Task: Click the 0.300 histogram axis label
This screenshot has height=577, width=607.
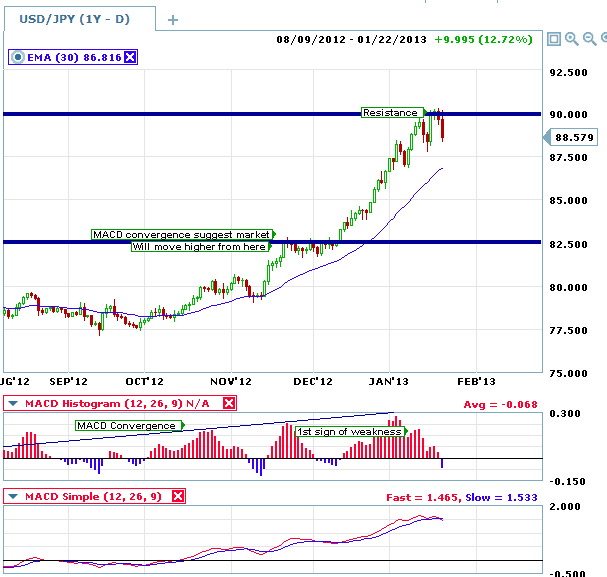Action: click(565, 414)
